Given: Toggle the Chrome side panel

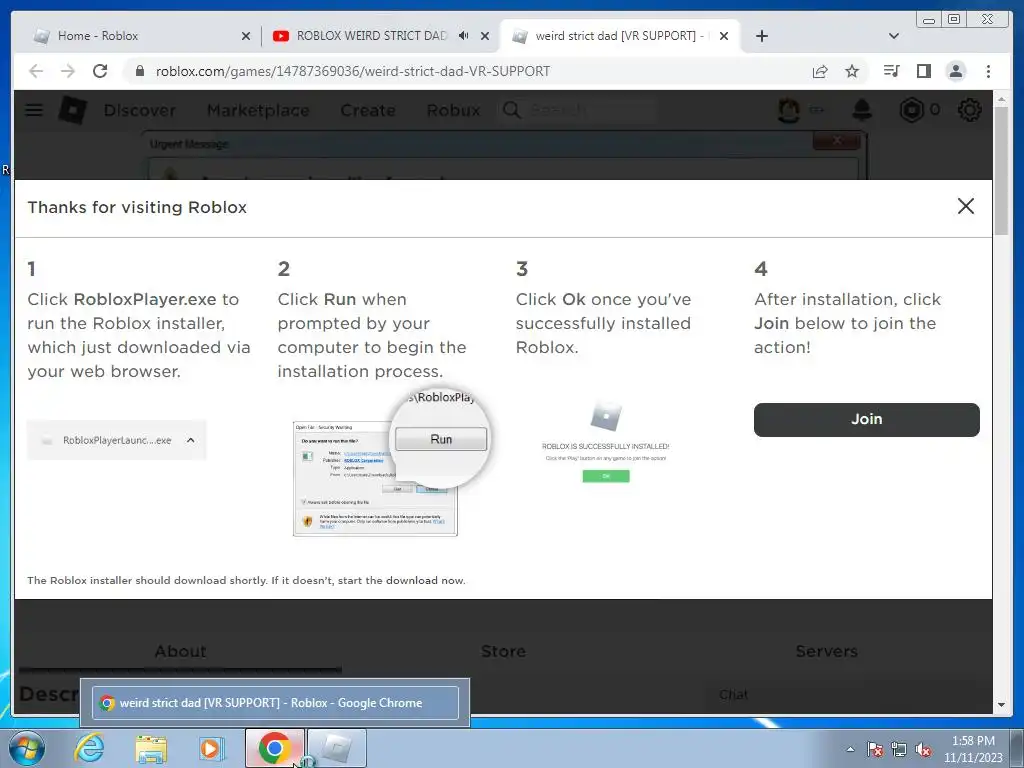Looking at the screenshot, I should 923,71.
